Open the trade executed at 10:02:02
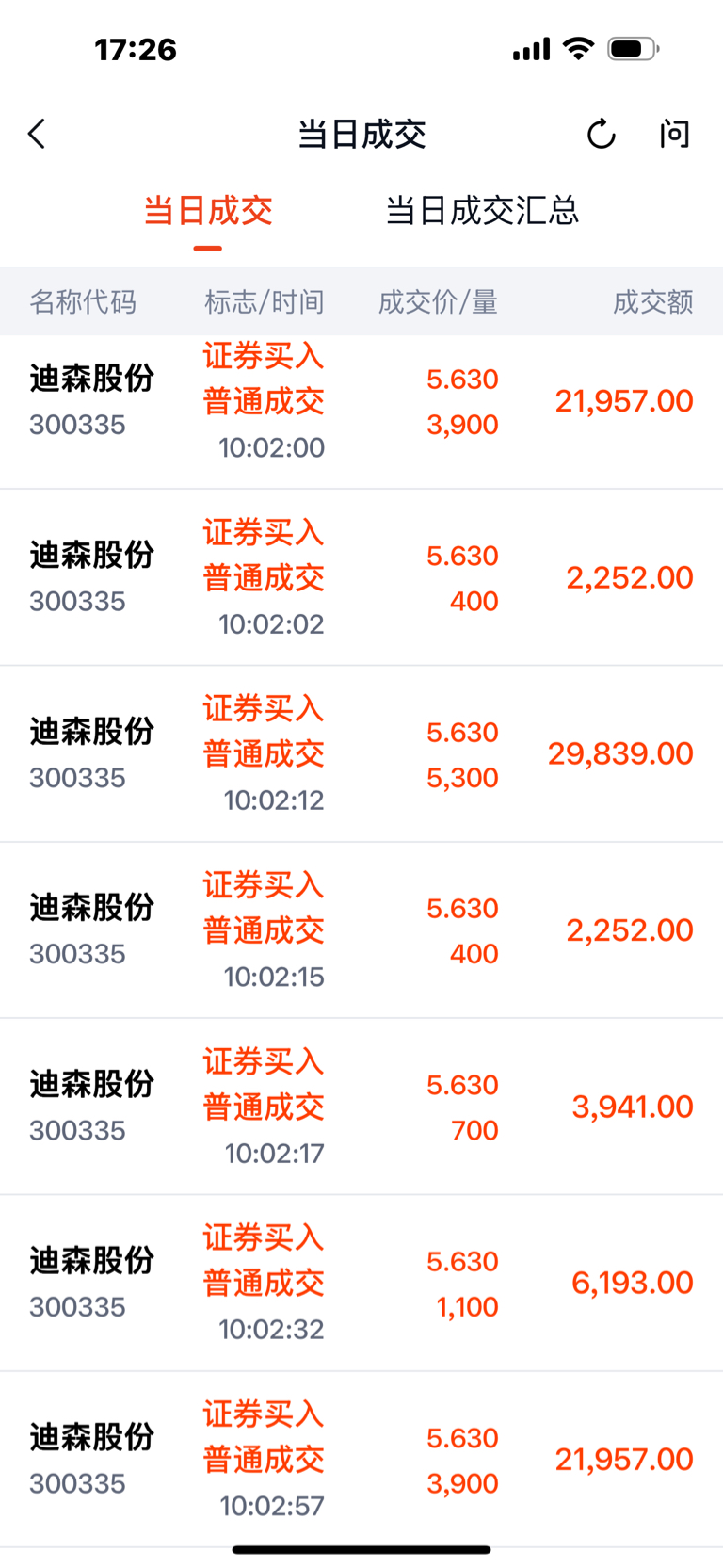 pos(361,577)
